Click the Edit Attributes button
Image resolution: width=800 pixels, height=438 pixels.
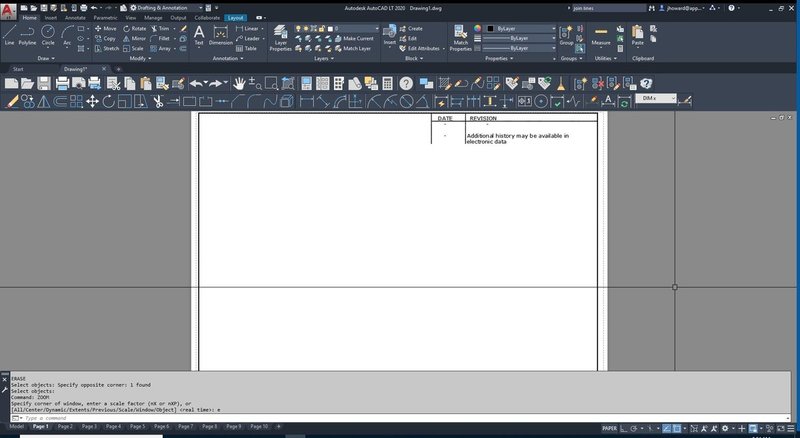[426, 48]
